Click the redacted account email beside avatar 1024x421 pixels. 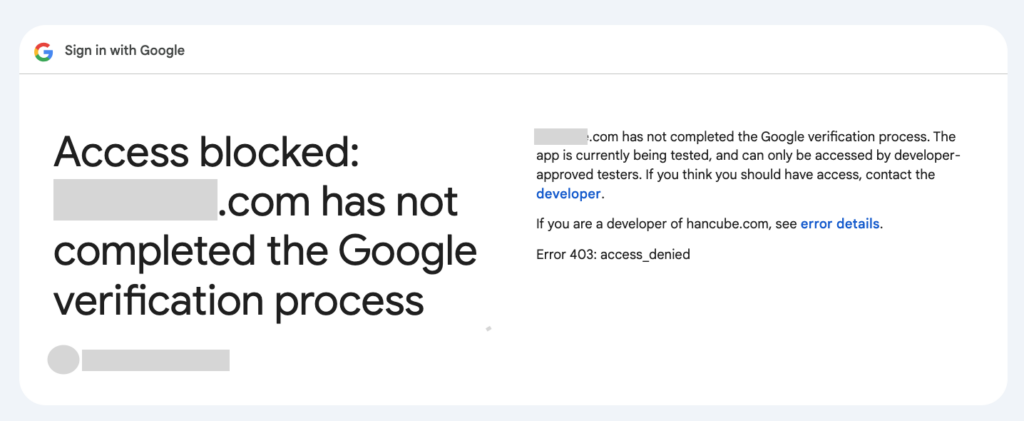coord(155,360)
